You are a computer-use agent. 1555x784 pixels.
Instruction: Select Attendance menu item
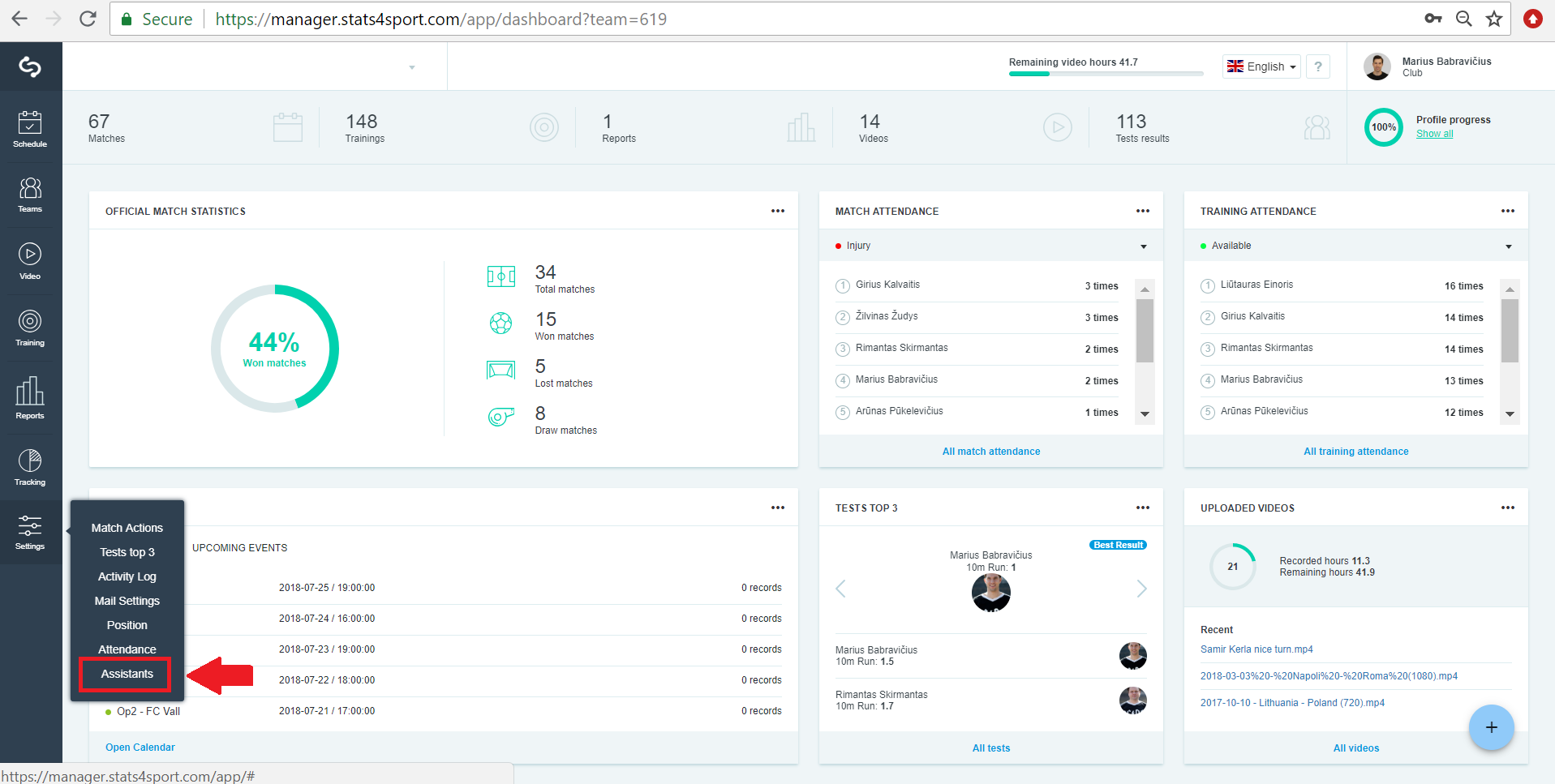pos(127,649)
